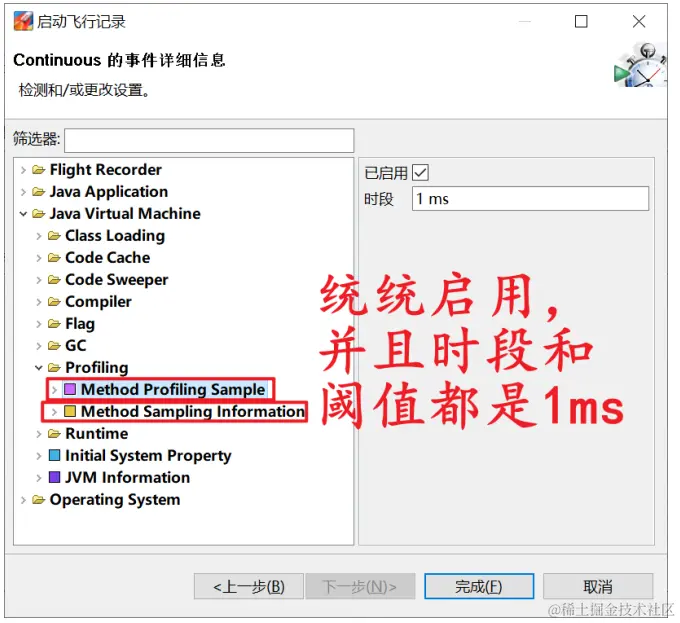Click the 完成(F) finish button

(479, 586)
